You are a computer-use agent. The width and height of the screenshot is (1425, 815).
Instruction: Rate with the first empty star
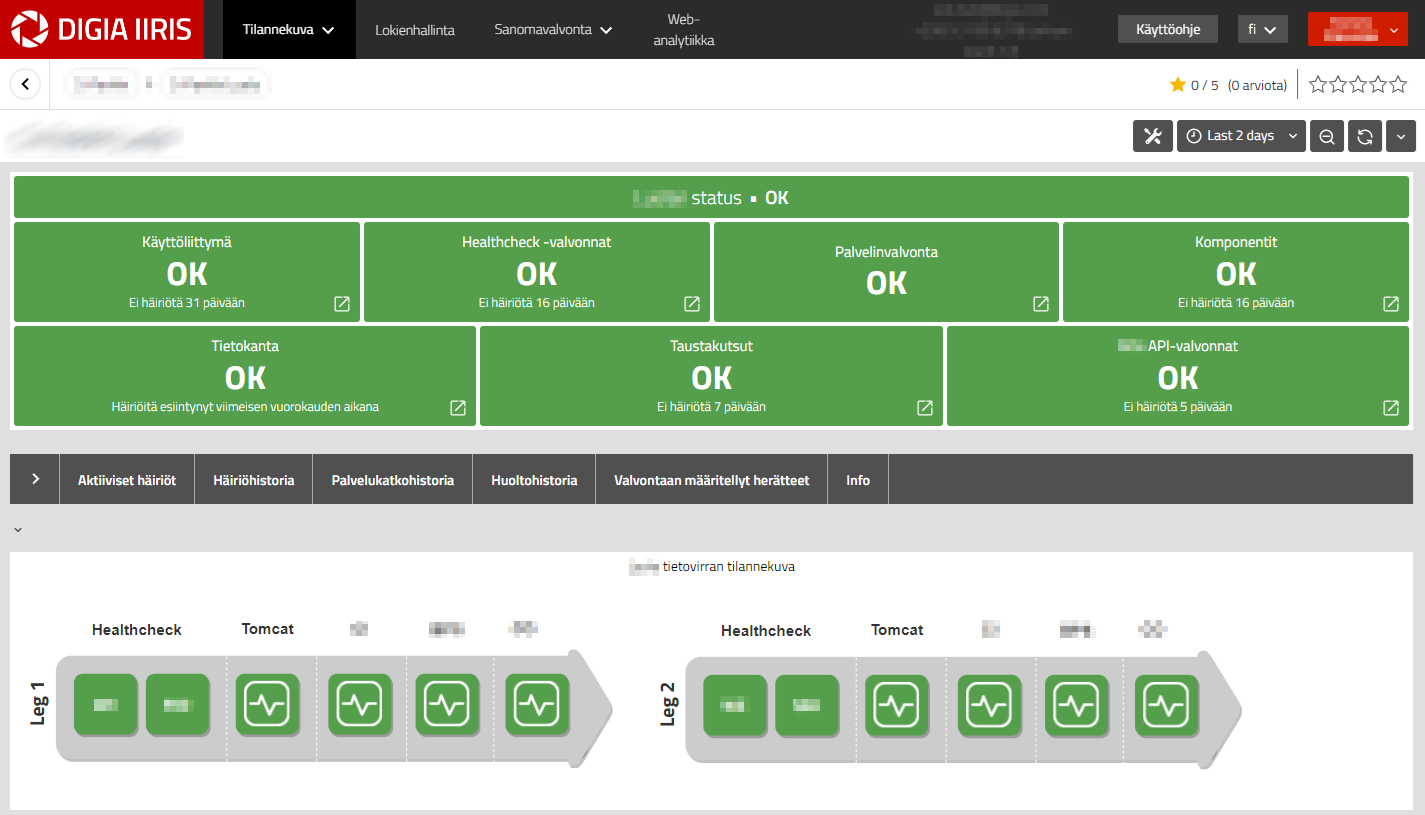(x=1318, y=85)
